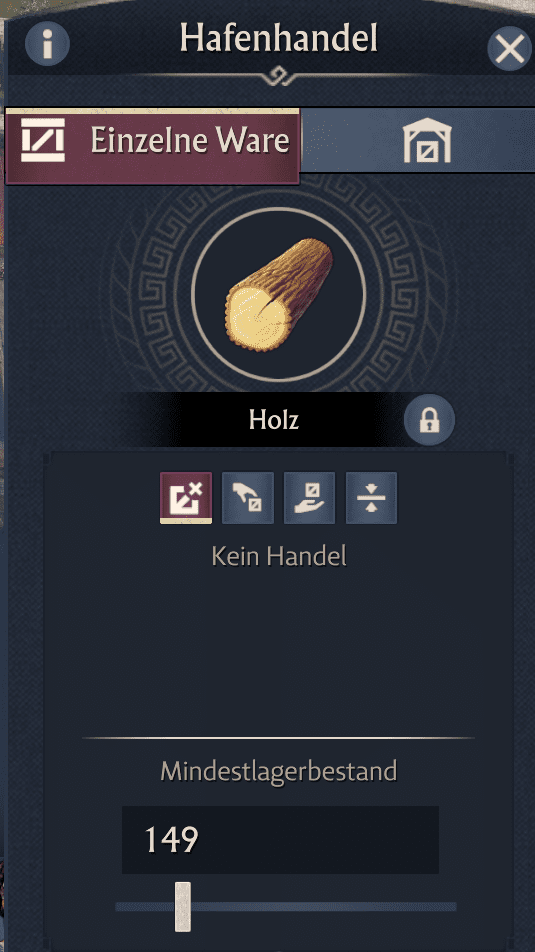Click the Mindestlagerbestand value field showing 149
Viewport: 535px width, 952px height.
coord(280,840)
